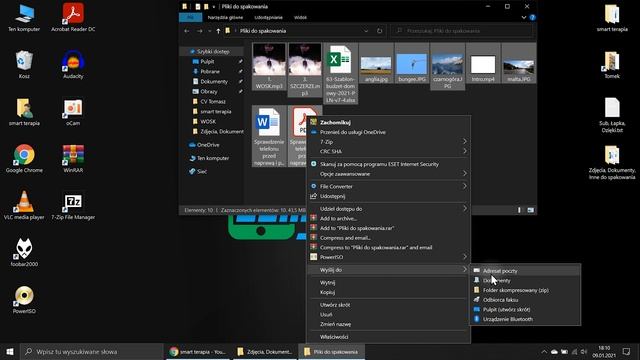Open Udostępnianie ribbon tab
640x360 pixels.
click(268, 18)
